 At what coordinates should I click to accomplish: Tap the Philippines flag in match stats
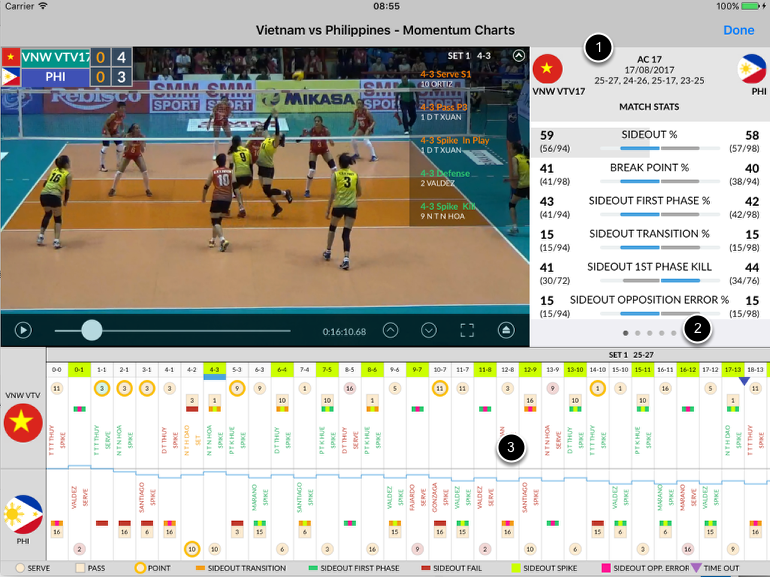point(751,69)
